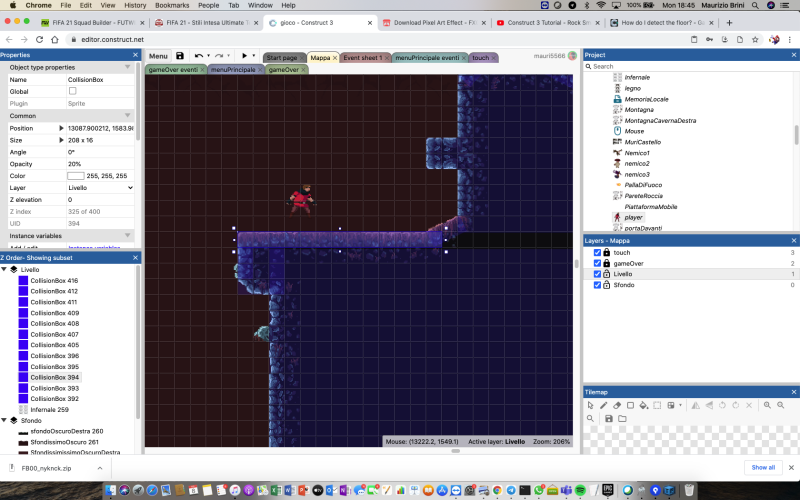This screenshot has height=500, width=800.
Task: Select the PallaDiFuoco object in Project panel
Action: coord(643,185)
